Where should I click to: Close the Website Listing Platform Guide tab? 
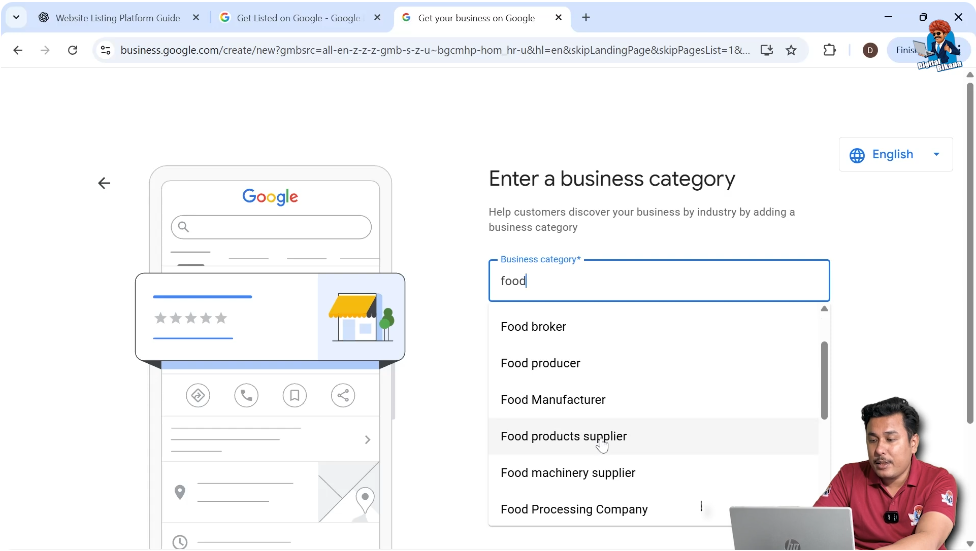(x=195, y=17)
